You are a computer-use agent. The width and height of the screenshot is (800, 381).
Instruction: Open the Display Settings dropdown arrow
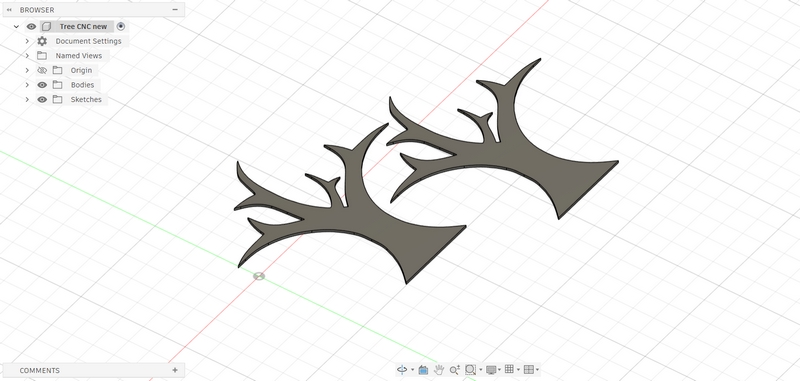point(499,370)
